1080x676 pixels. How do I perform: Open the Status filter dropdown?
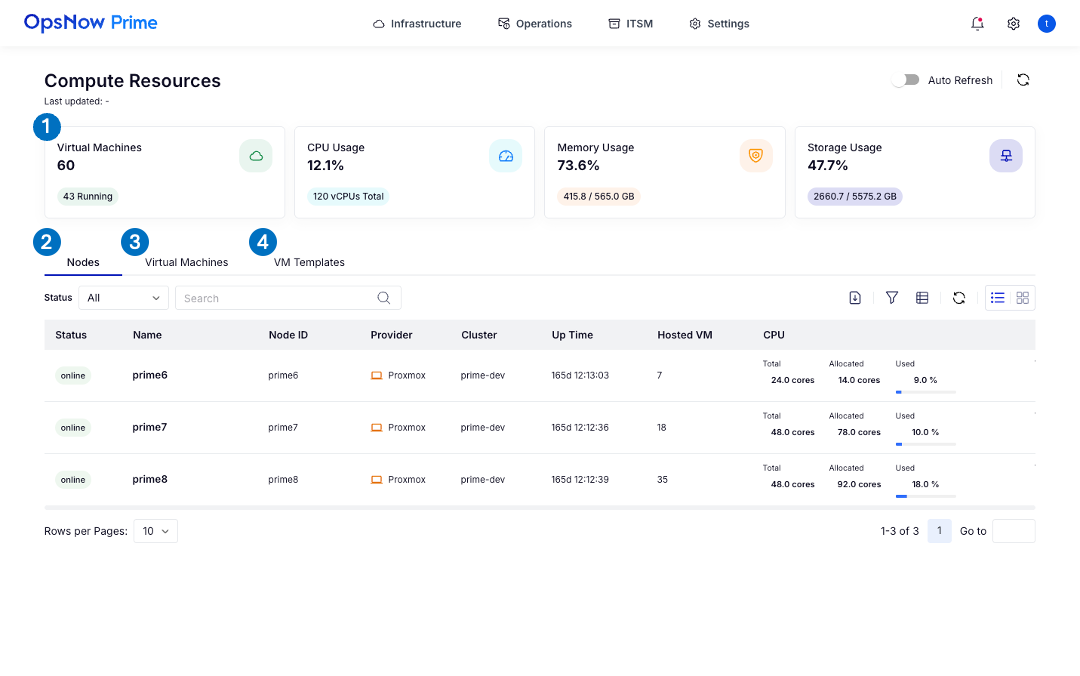click(124, 298)
